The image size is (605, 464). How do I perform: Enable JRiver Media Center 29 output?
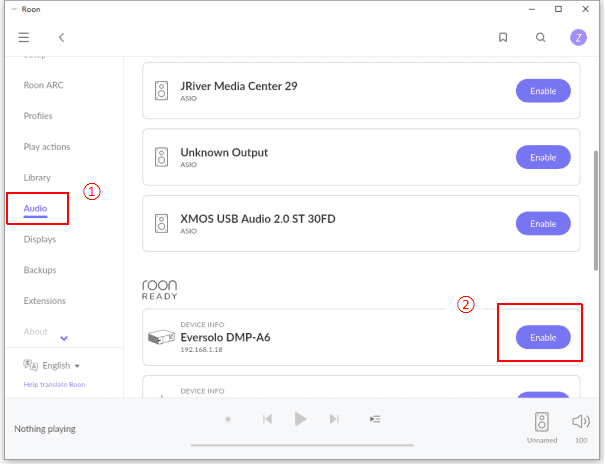tap(543, 91)
